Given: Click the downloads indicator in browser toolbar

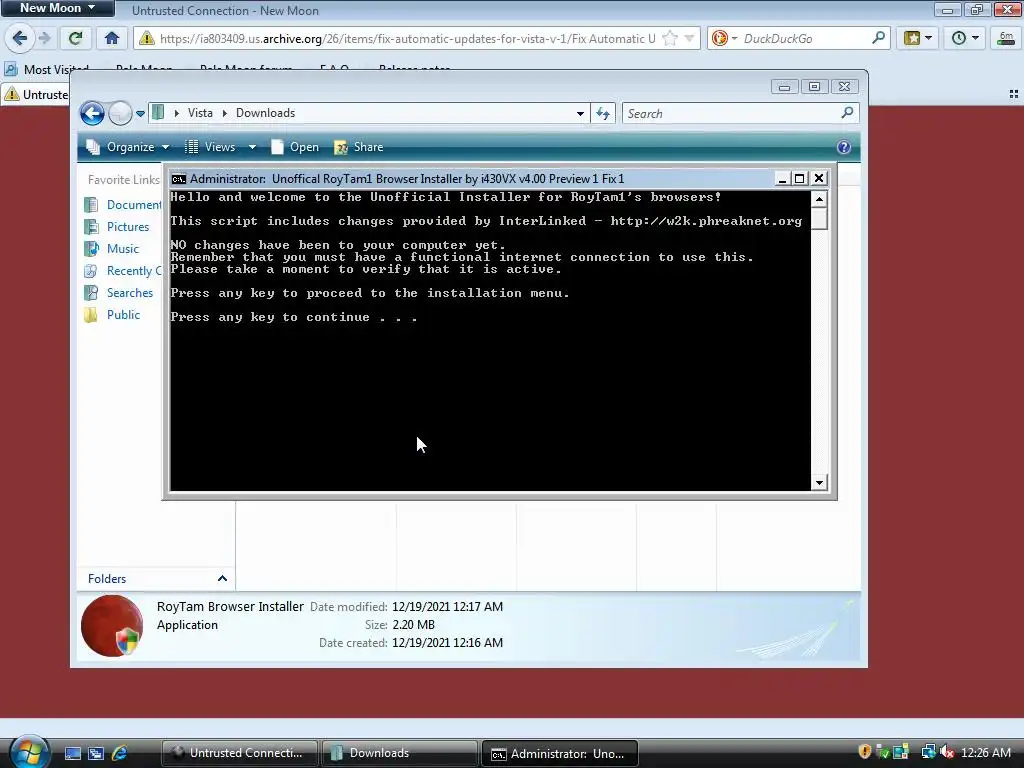Looking at the screenshot, I should tap(1006, 38).
